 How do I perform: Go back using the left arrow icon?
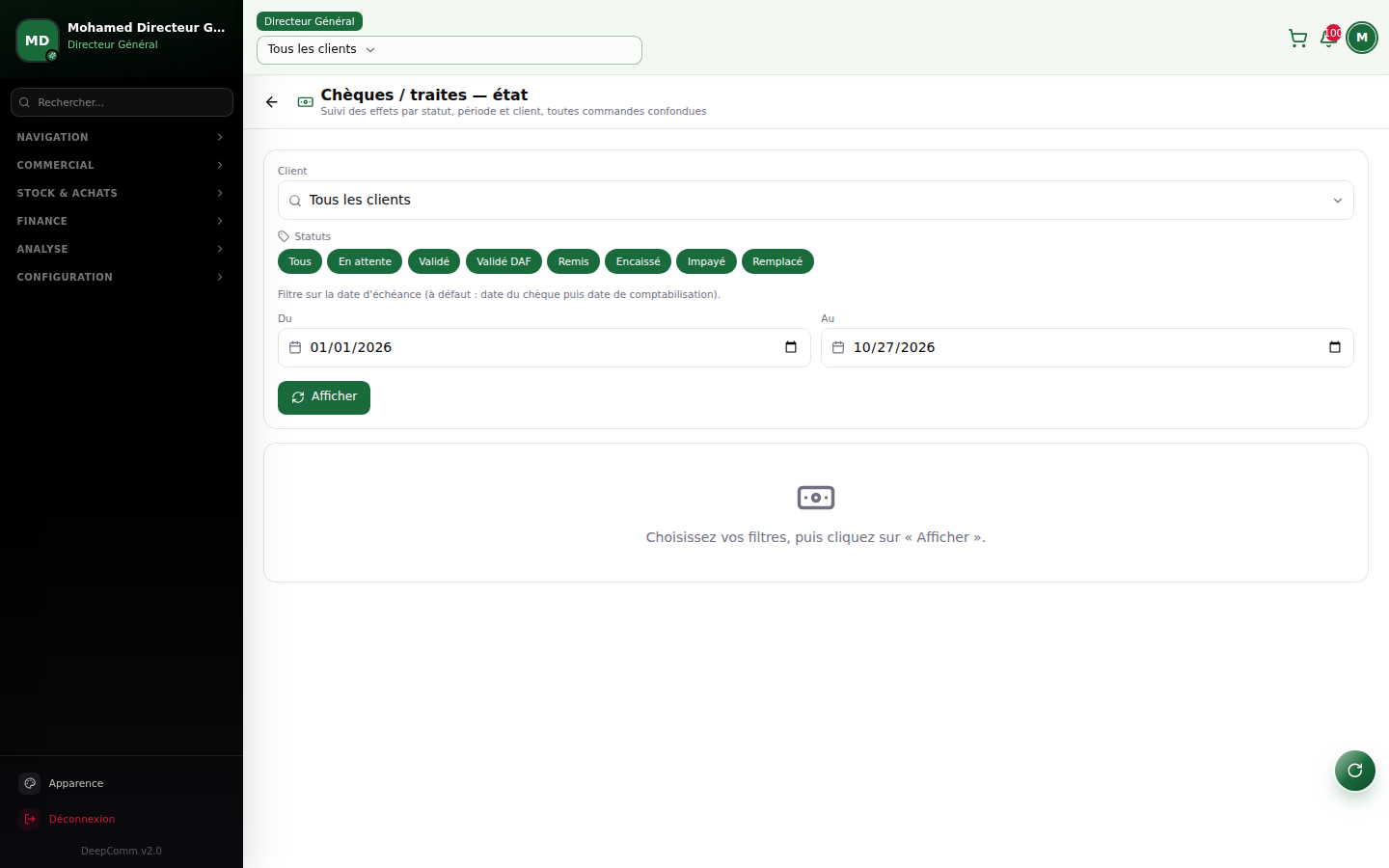point(272,102)
